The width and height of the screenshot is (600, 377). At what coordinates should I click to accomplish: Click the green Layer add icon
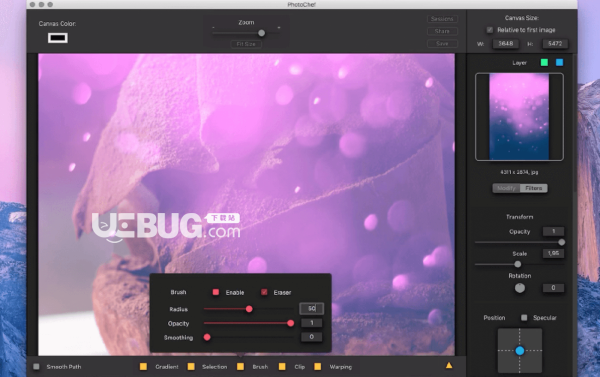pyautogui.click(x=544, y=62)
